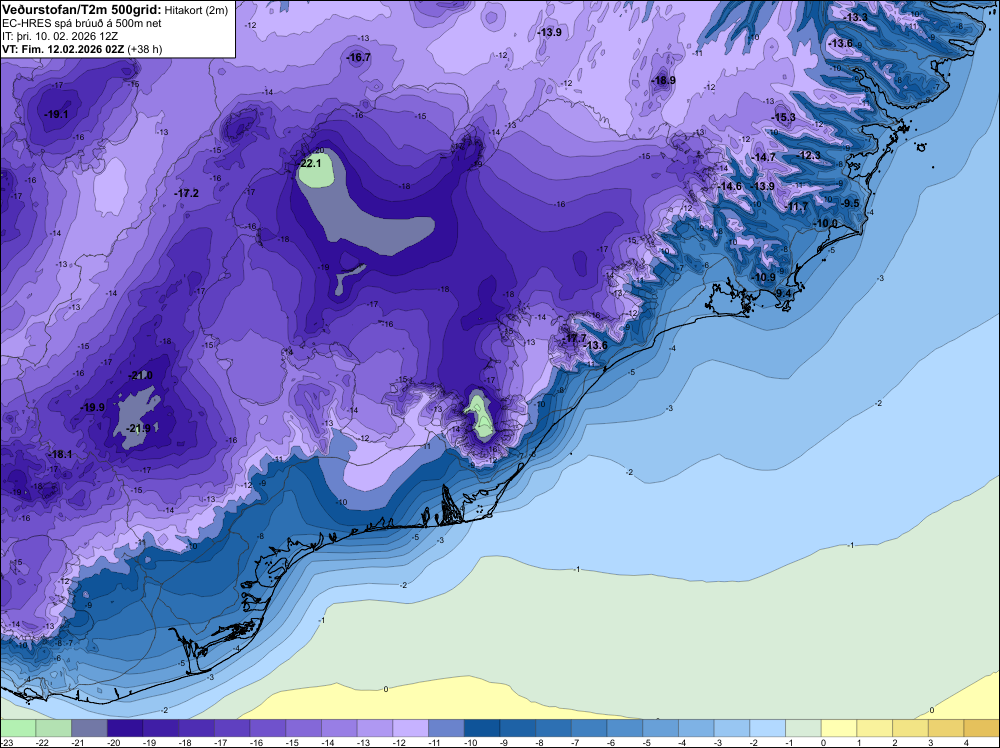Click the -21.9 temperature value
1000x748 pixels.
click(138, 429)
